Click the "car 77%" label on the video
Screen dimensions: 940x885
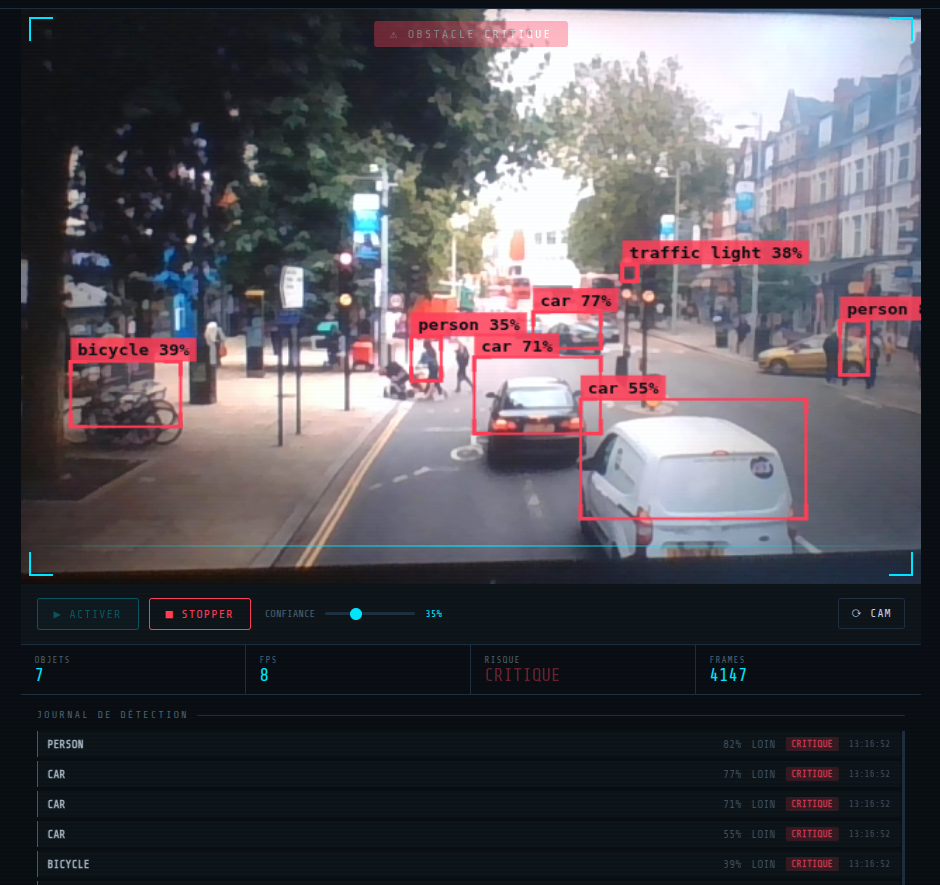[576, 301]
